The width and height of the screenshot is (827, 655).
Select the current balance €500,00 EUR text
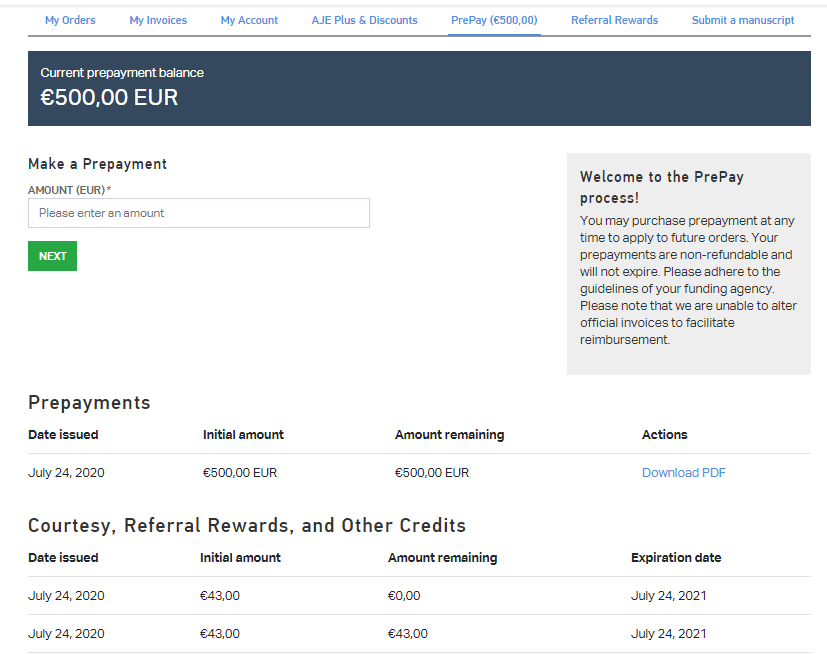[x=109, y=98]
